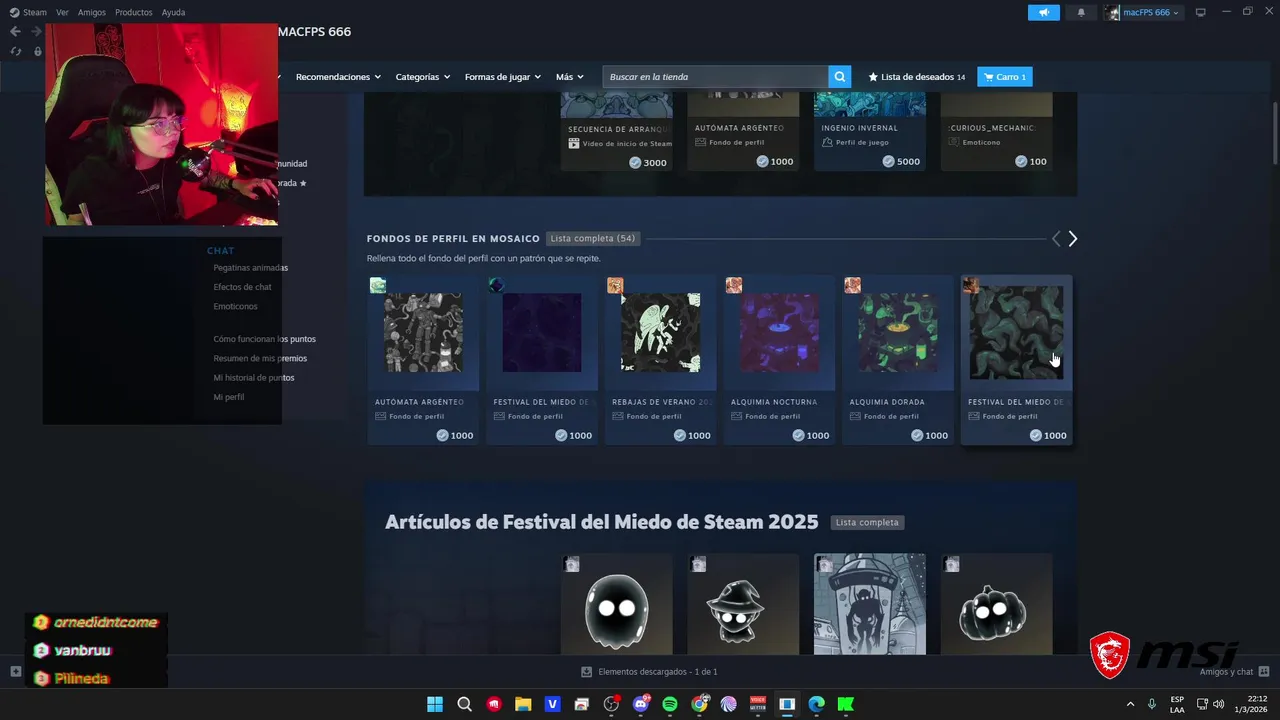This screenshot has width=1280, height=720.
Task: Open the Secuencia de Arranque startup video item
Action: tap(617, 132)
